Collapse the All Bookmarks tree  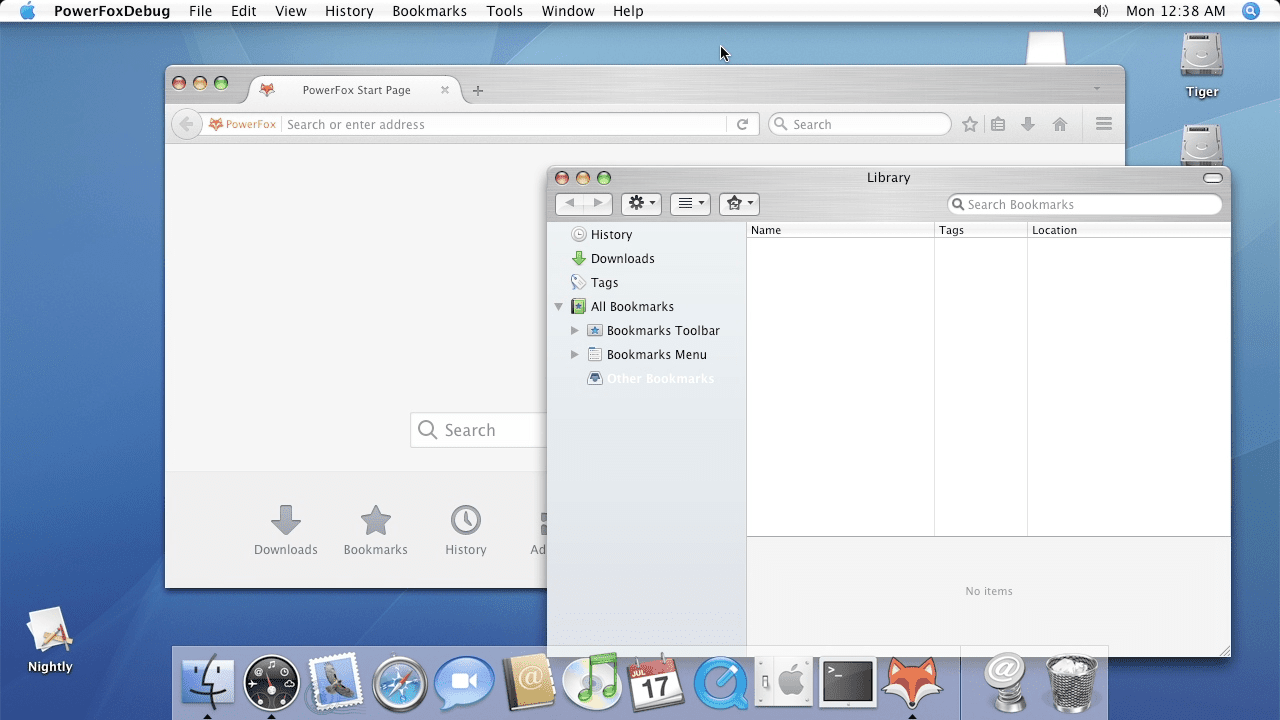[559, 306]
